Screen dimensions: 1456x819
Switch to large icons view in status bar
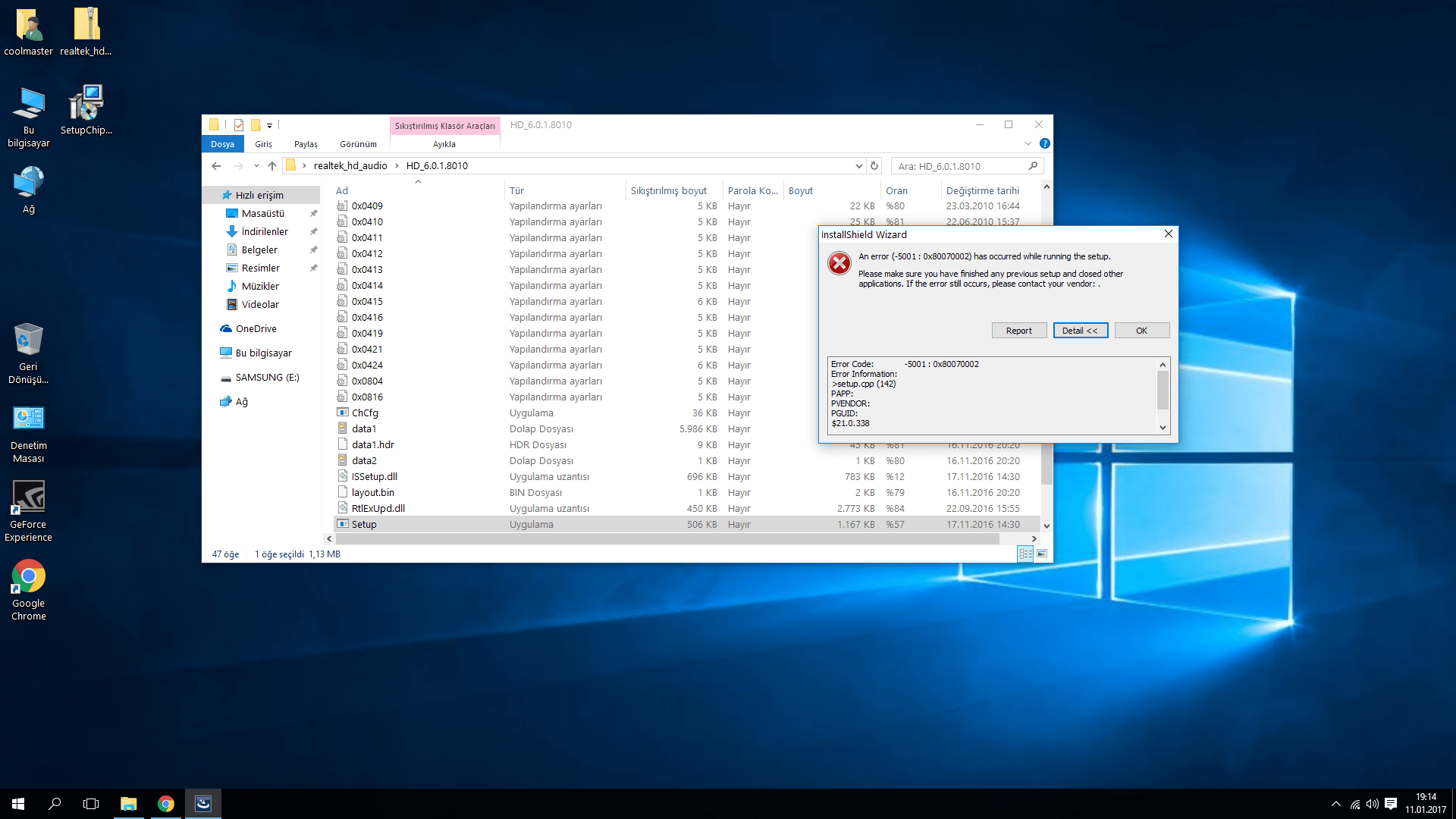(x=1042, y=554)
